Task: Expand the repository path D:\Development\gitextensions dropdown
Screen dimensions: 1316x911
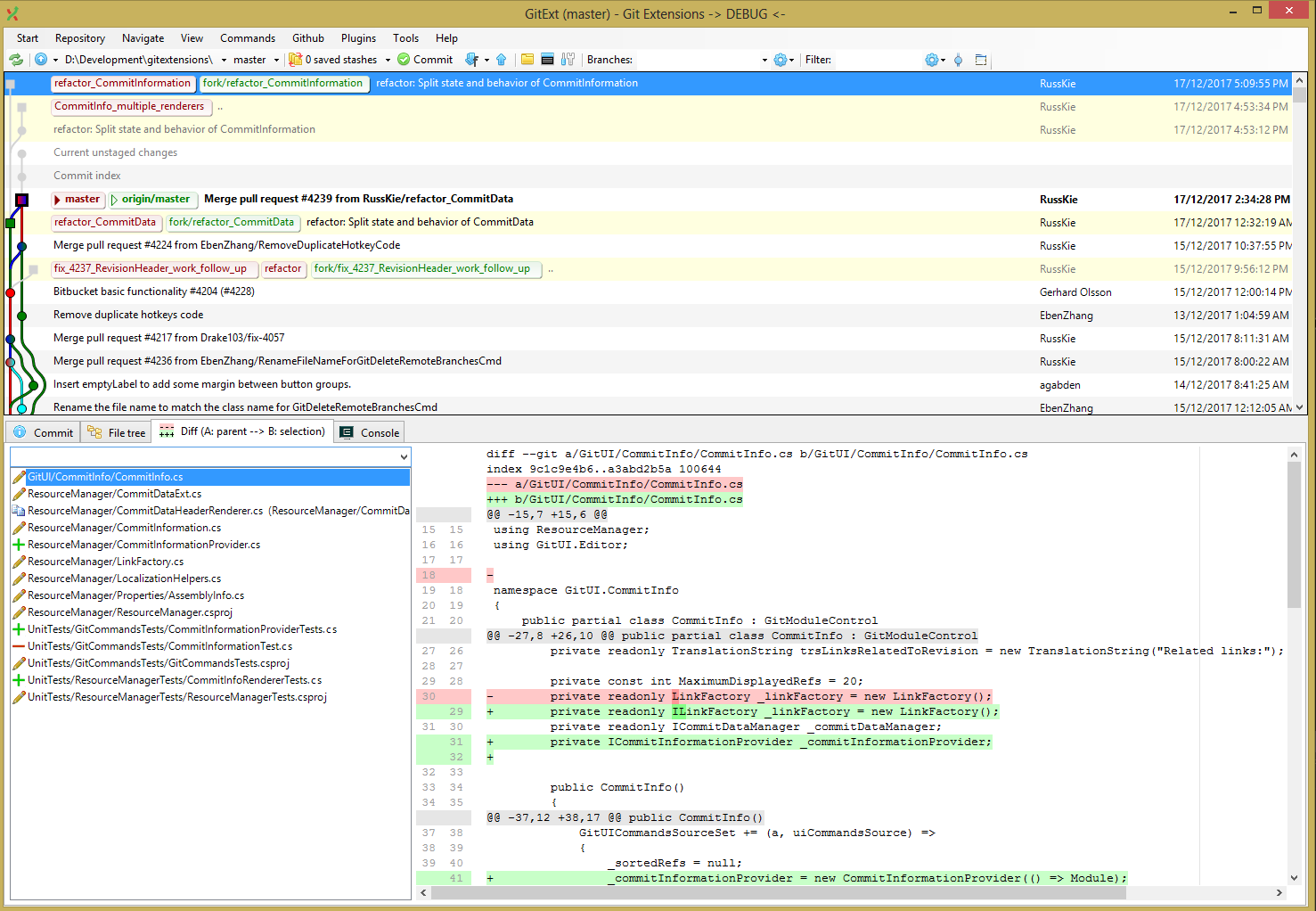Action: [221, 60]
